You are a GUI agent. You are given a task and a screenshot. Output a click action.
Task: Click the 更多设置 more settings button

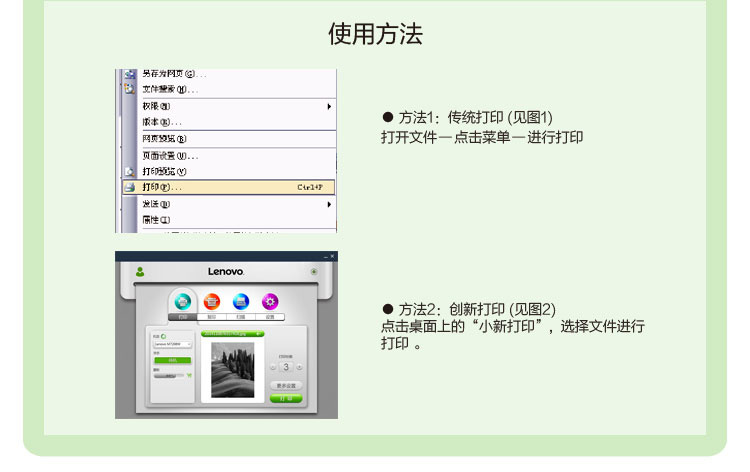(285, 385)
